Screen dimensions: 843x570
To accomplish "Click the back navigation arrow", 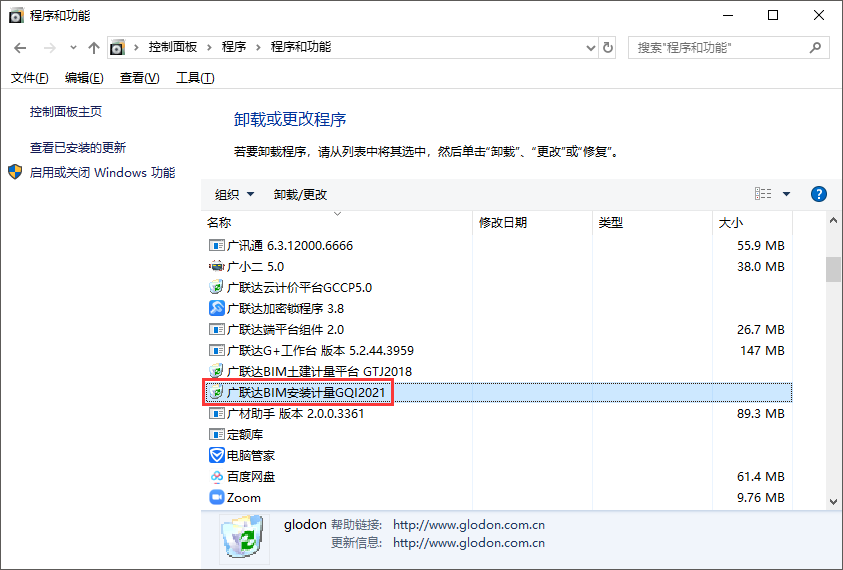I will [x=21, y=47].
